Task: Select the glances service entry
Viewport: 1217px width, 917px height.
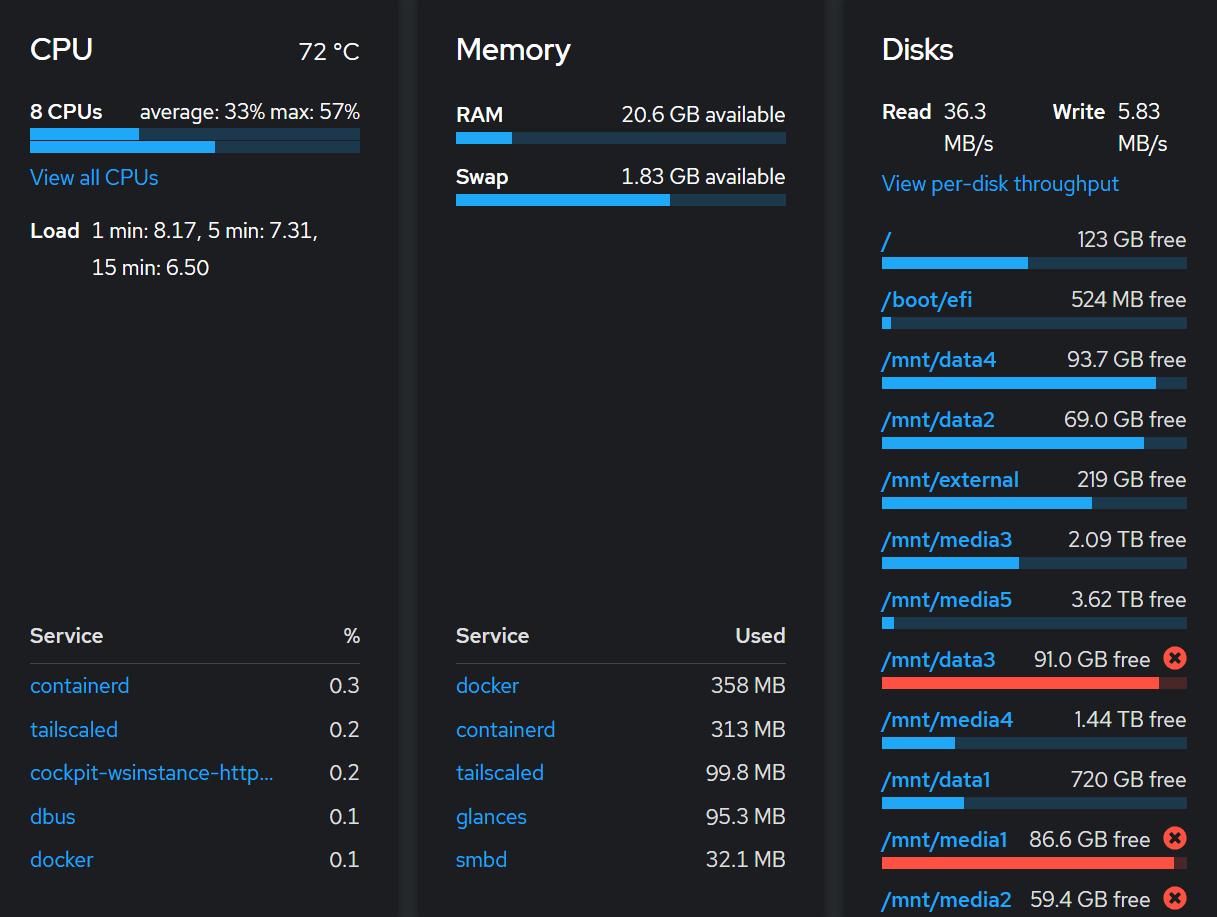Action: tap(491, 816)
